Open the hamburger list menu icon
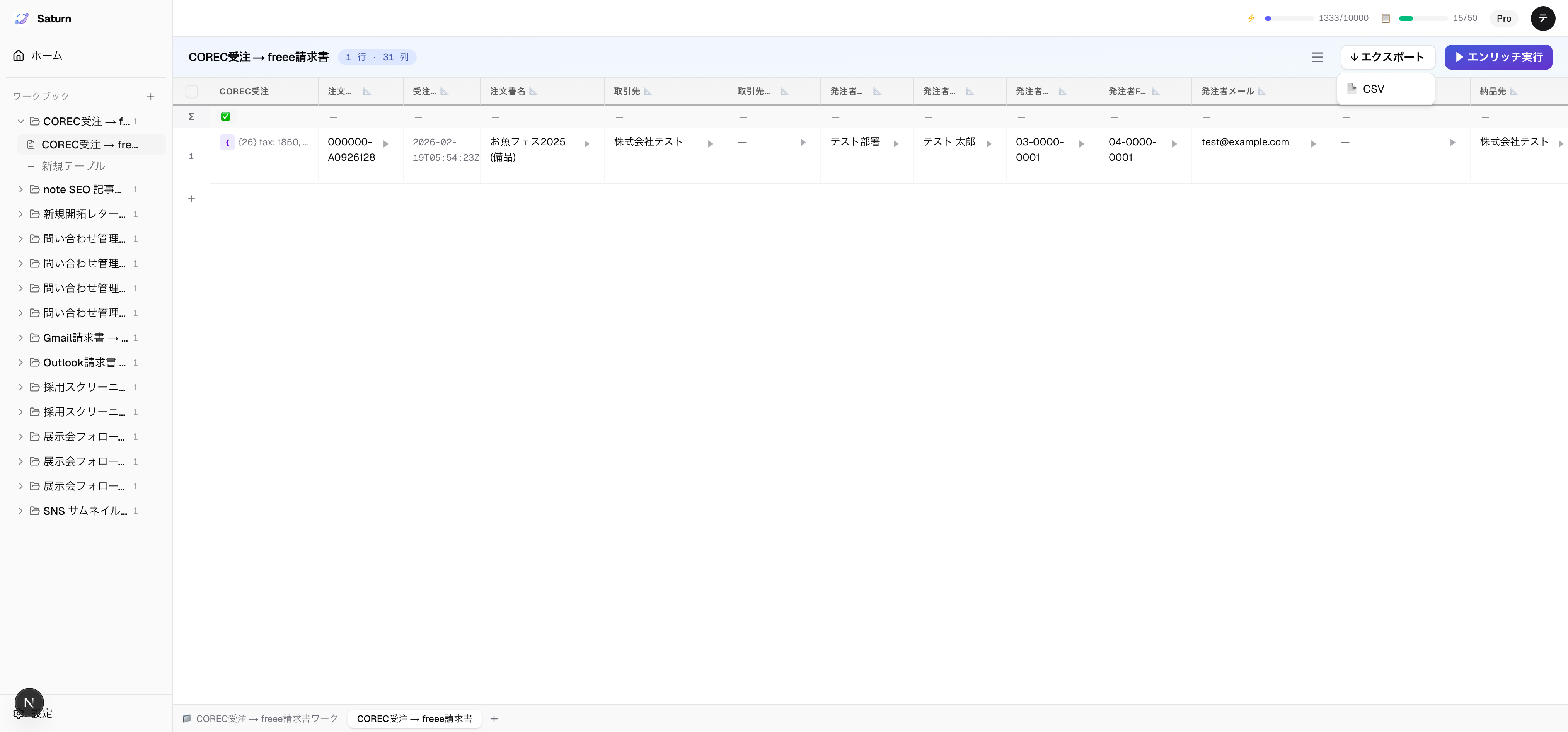This screenshot has height=732, width=1568. click(x=1317, y=57)
